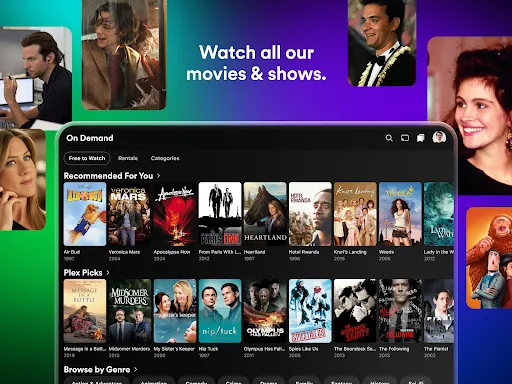The image size is (512, 384).
Task: Open the Lady in the Water poster
Action: [x=439, y=214]
